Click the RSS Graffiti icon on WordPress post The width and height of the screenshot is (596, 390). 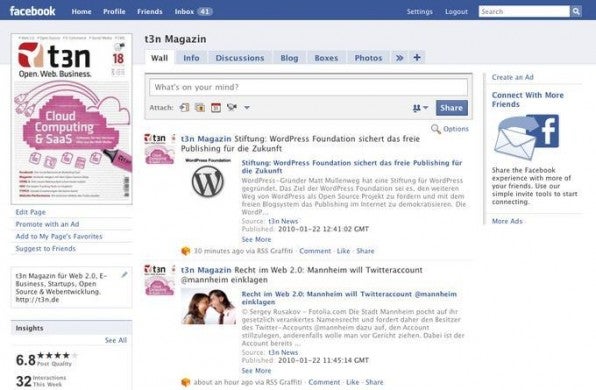pyautogui.click(x=185, y=251)
